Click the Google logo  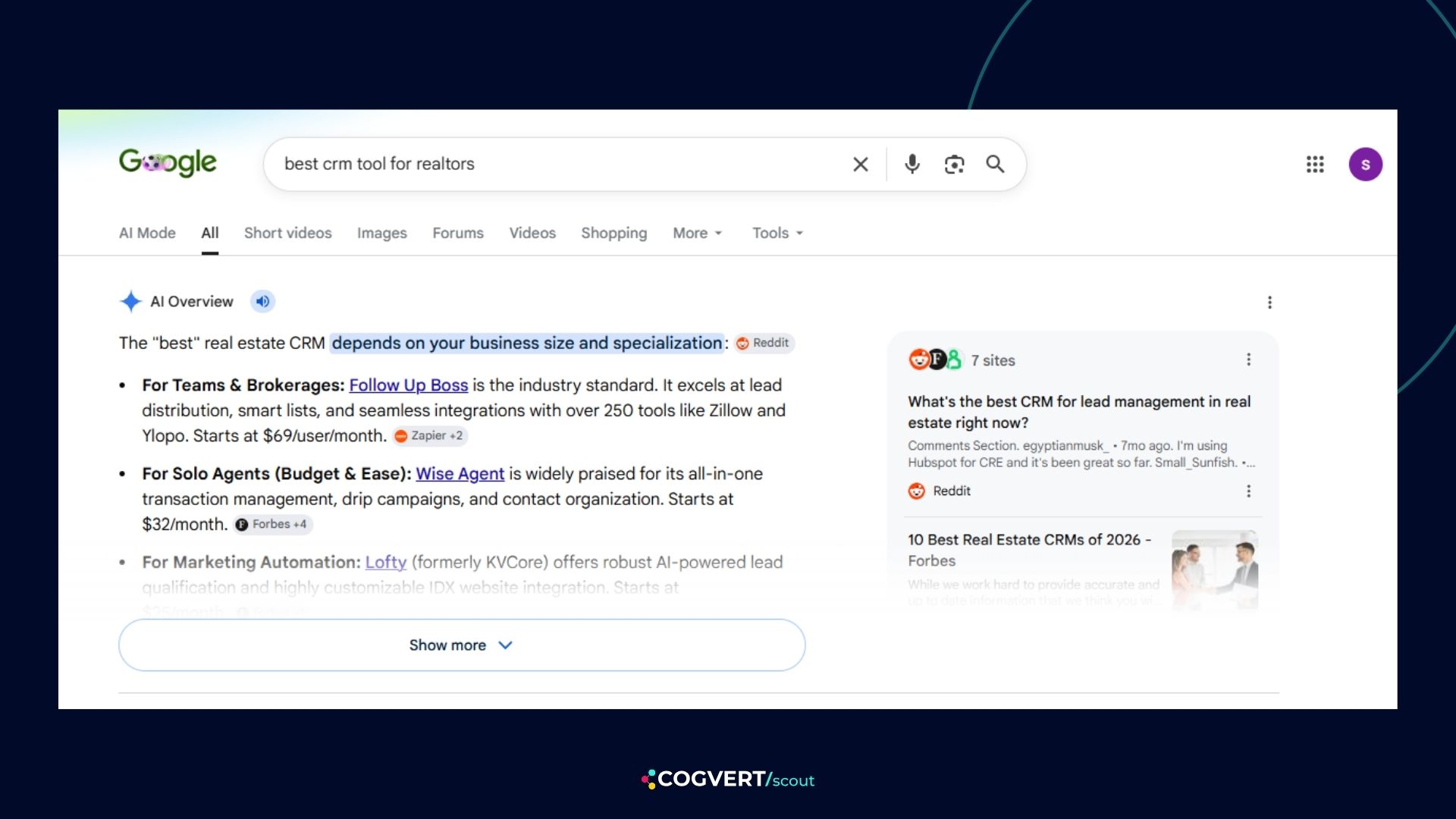coord(168,162)
